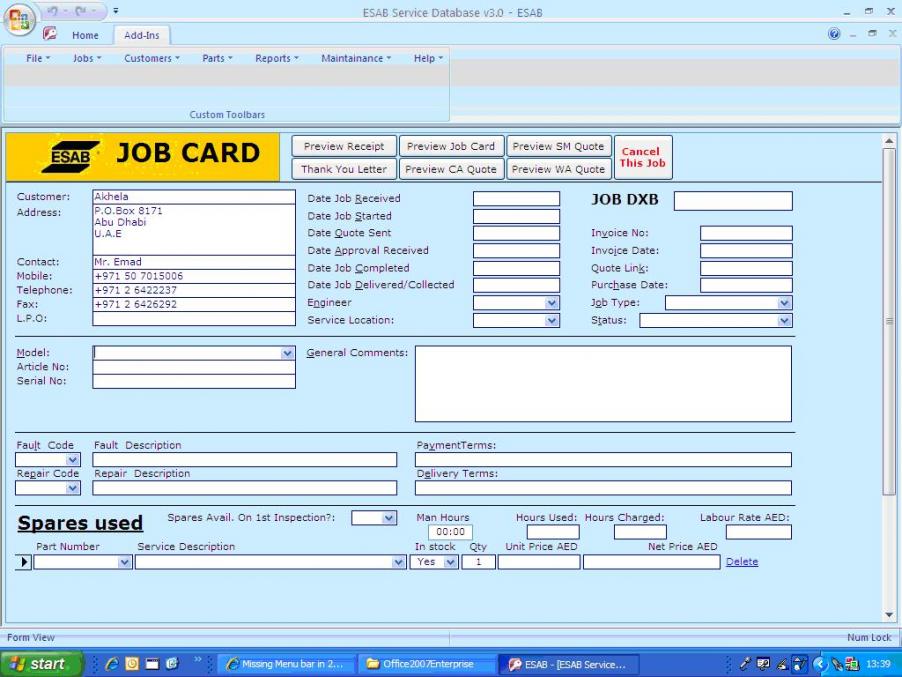Expand the Fault Code dropdown

72,460
